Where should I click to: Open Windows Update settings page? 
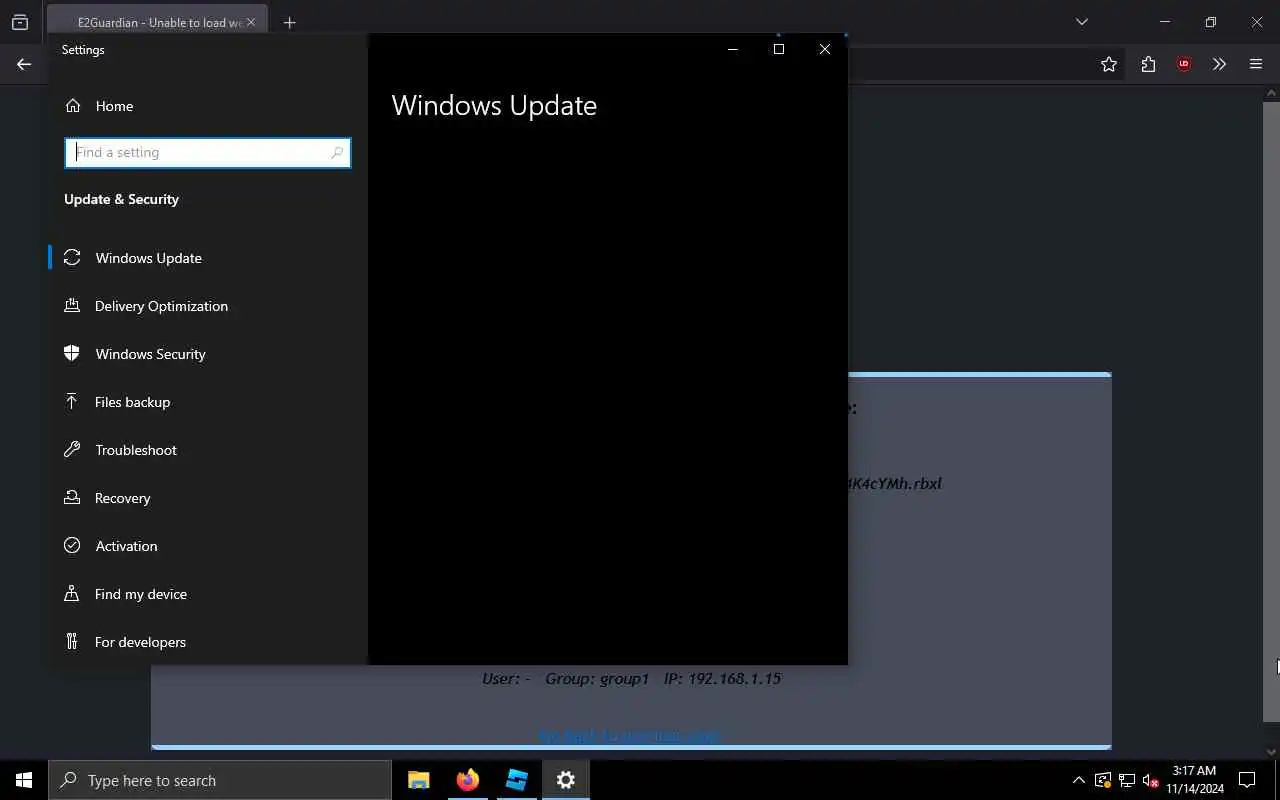[x=208, y=258]
